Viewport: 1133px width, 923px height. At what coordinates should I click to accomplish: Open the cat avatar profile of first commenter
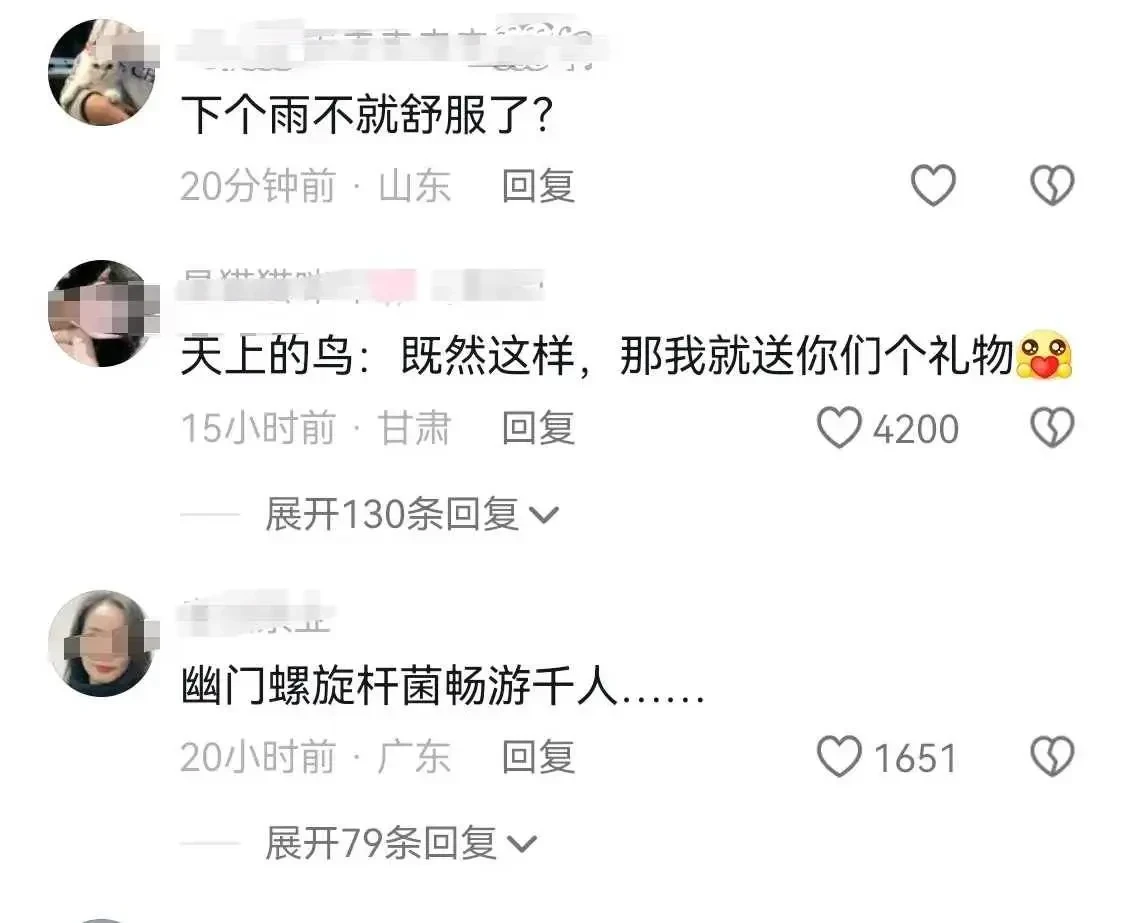[102, 72]
